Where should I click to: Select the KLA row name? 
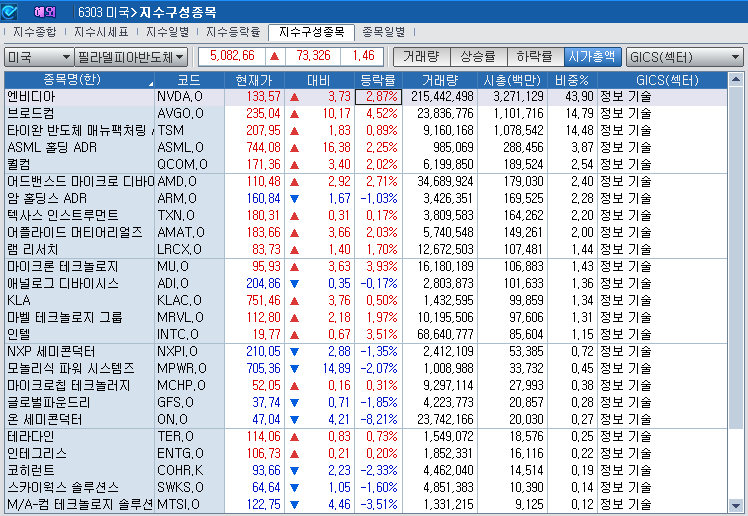pyautogui.click(x=19, y=300)
